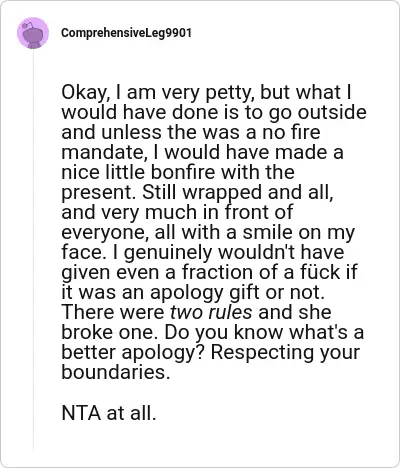Click the line 'given even a fraction of a'
The width and height of the screenshot is (400, 468).
click(178, 273)
